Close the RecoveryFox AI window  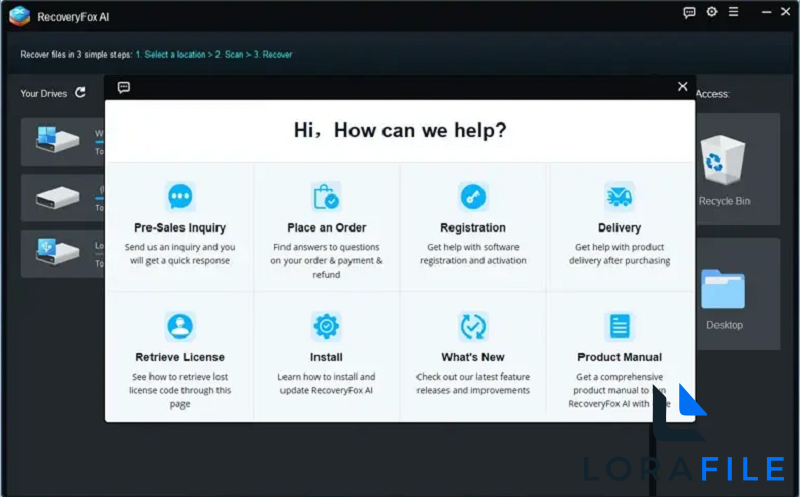(786, 11)
